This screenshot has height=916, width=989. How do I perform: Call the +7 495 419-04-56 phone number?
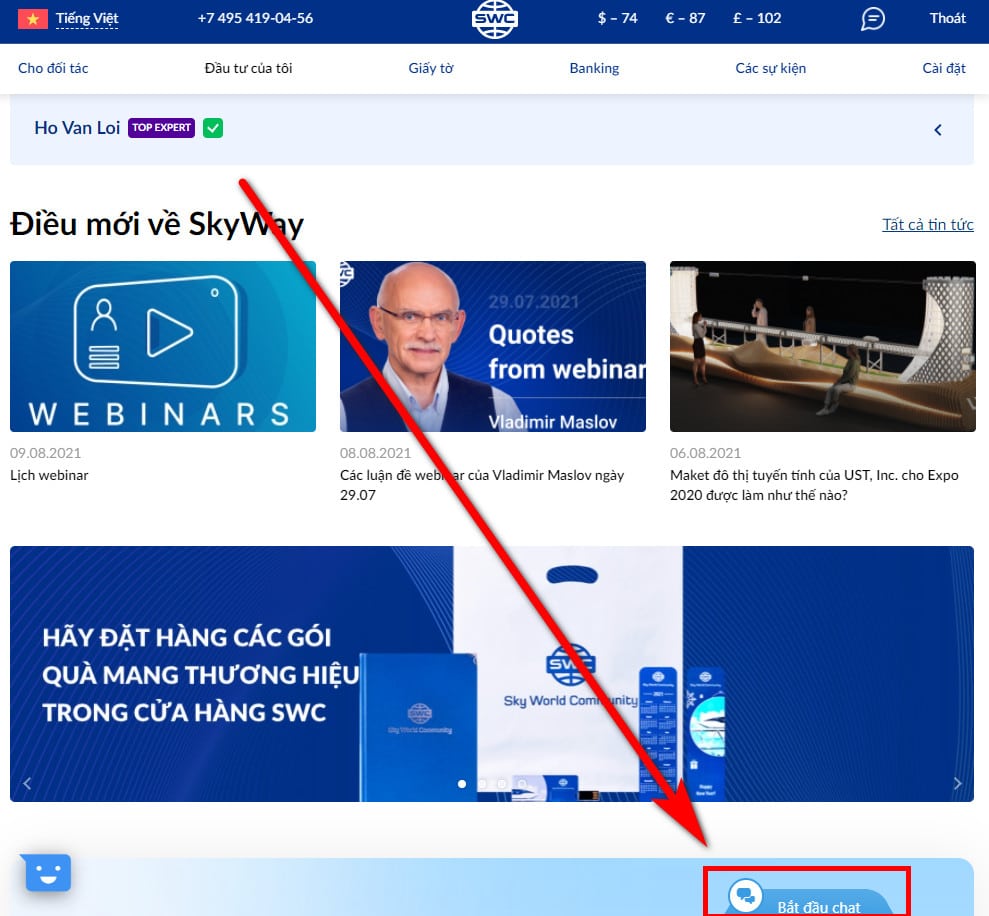pyautogui.click(x=255, y=18)
